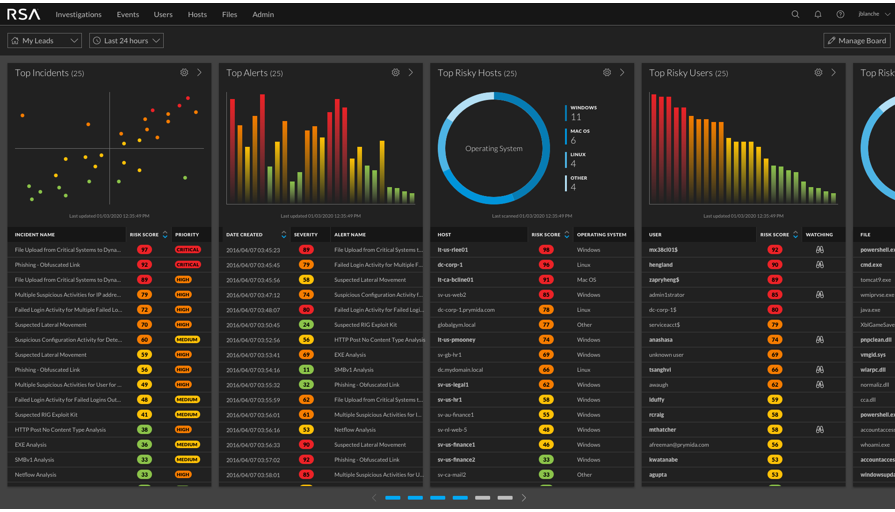This screenshot has width=895, height=512.
Task: Open alert SMBv1 Analysis
Action: click(x=354, y=369)
